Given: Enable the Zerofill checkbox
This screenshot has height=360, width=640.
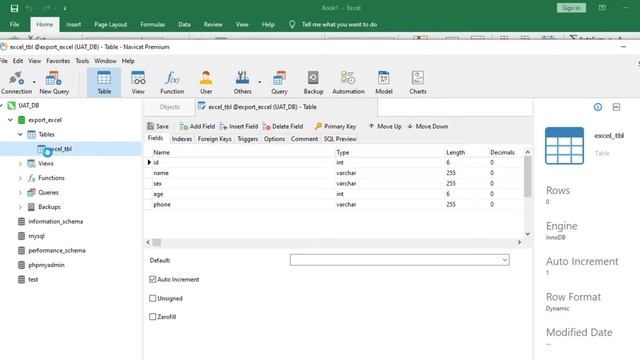Looking at the screenshot, I should 153,317.
